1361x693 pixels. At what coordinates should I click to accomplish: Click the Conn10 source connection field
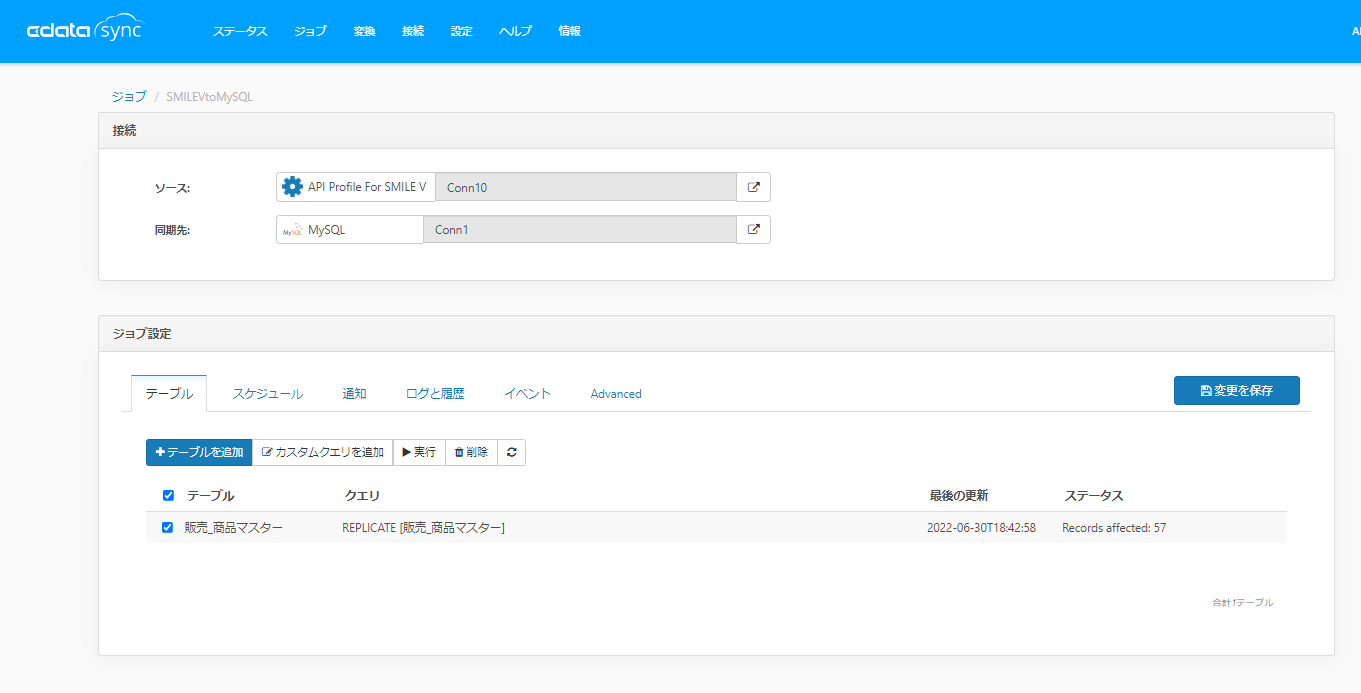click(x=585, y=187)
